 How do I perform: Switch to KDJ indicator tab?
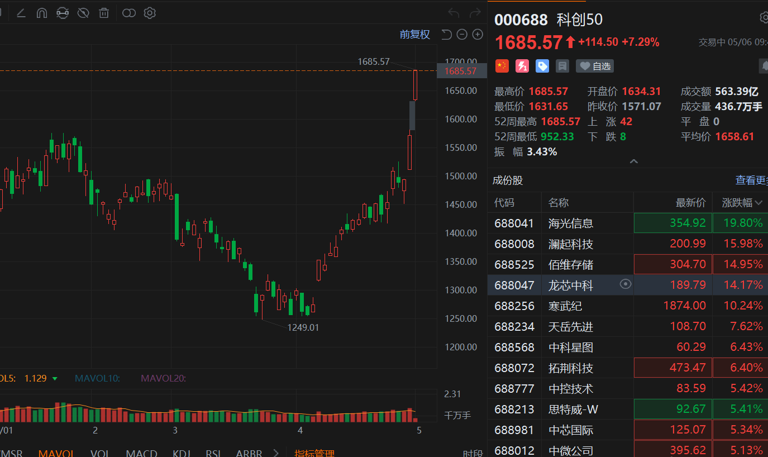pos(181,453)
